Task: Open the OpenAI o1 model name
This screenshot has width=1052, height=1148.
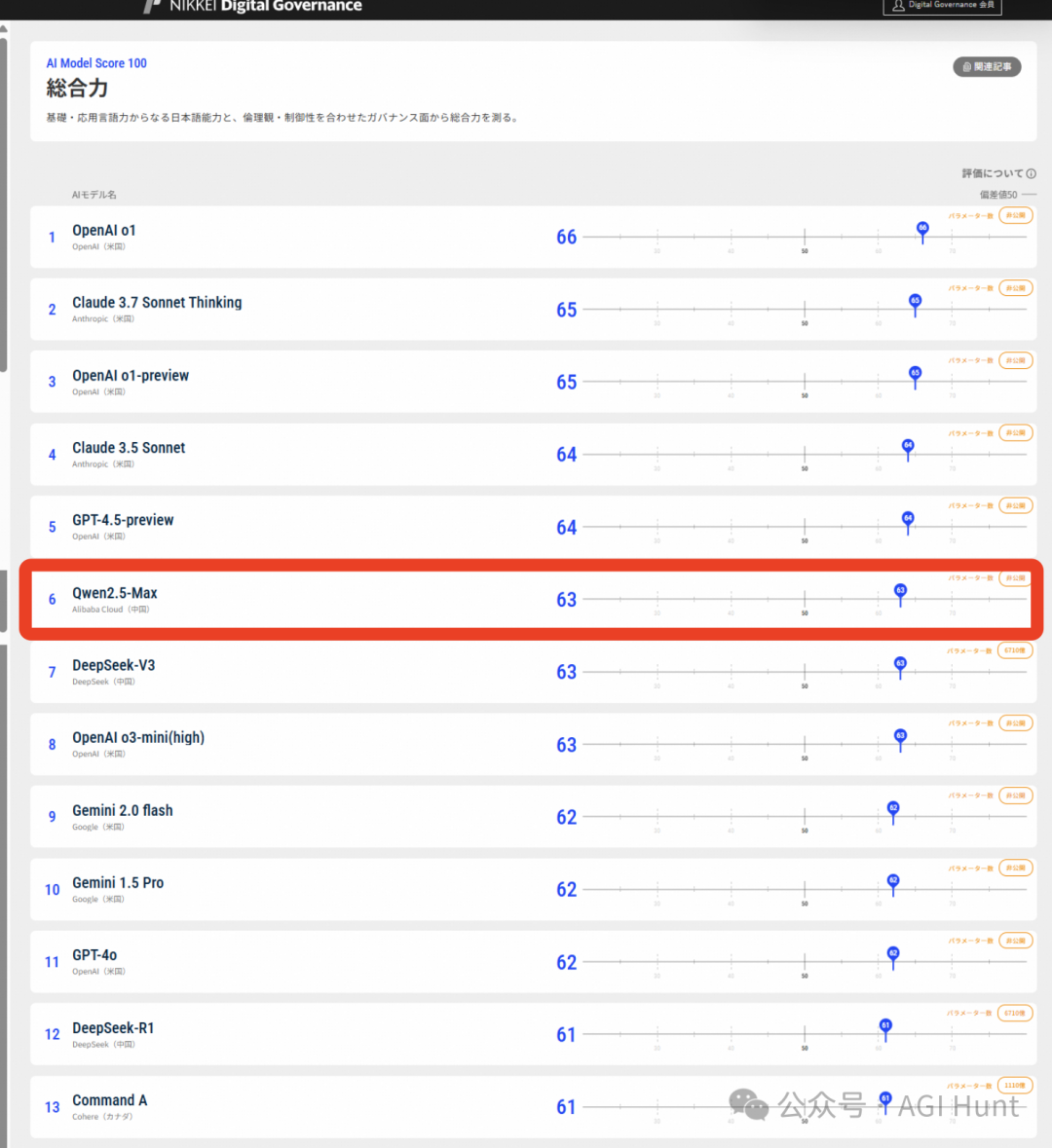Action: click(104, 230)
